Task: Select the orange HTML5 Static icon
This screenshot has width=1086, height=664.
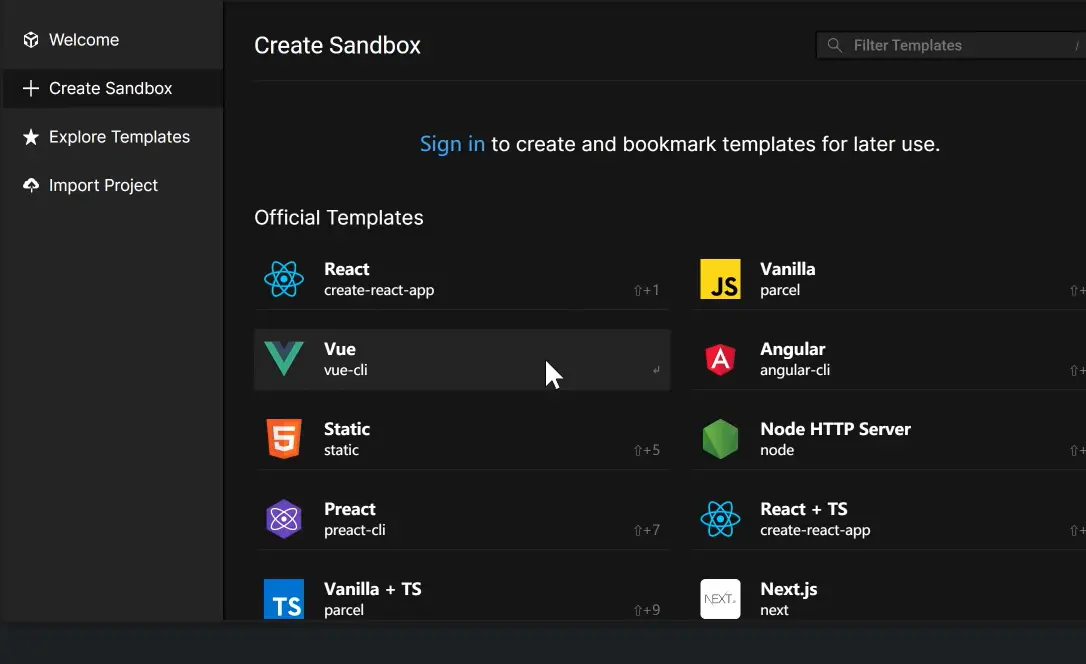Action: tap(284, 439)
